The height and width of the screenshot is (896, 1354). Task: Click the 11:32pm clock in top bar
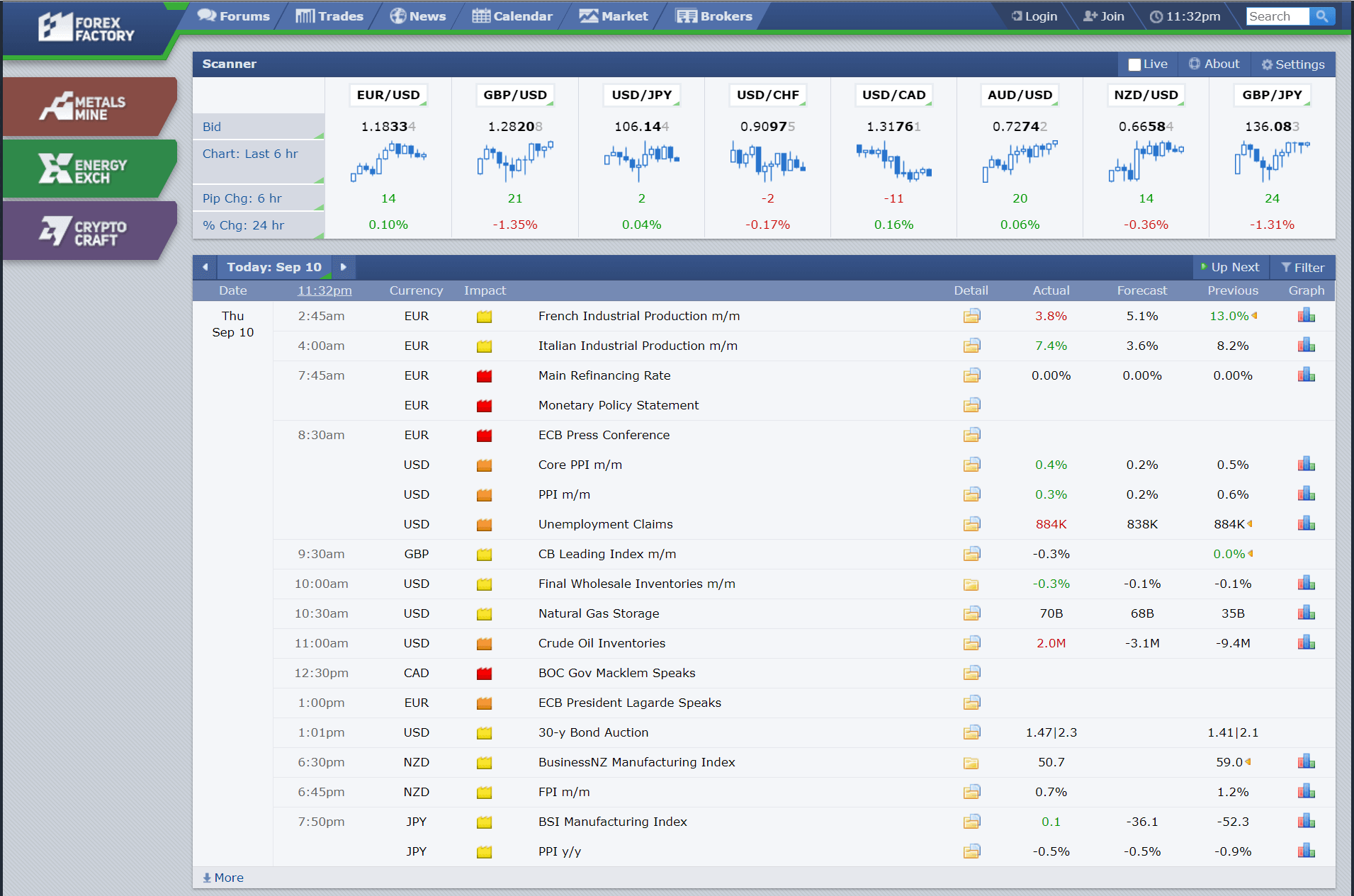point(1185,16)
